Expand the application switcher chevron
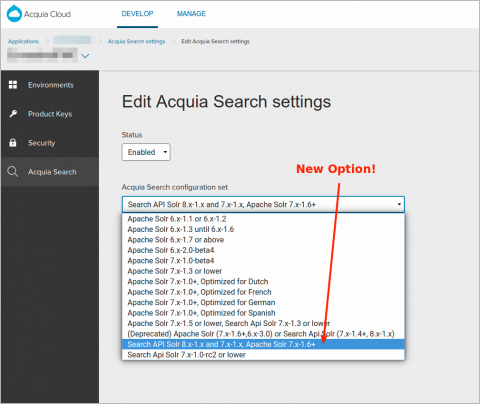 coord(85,56)
